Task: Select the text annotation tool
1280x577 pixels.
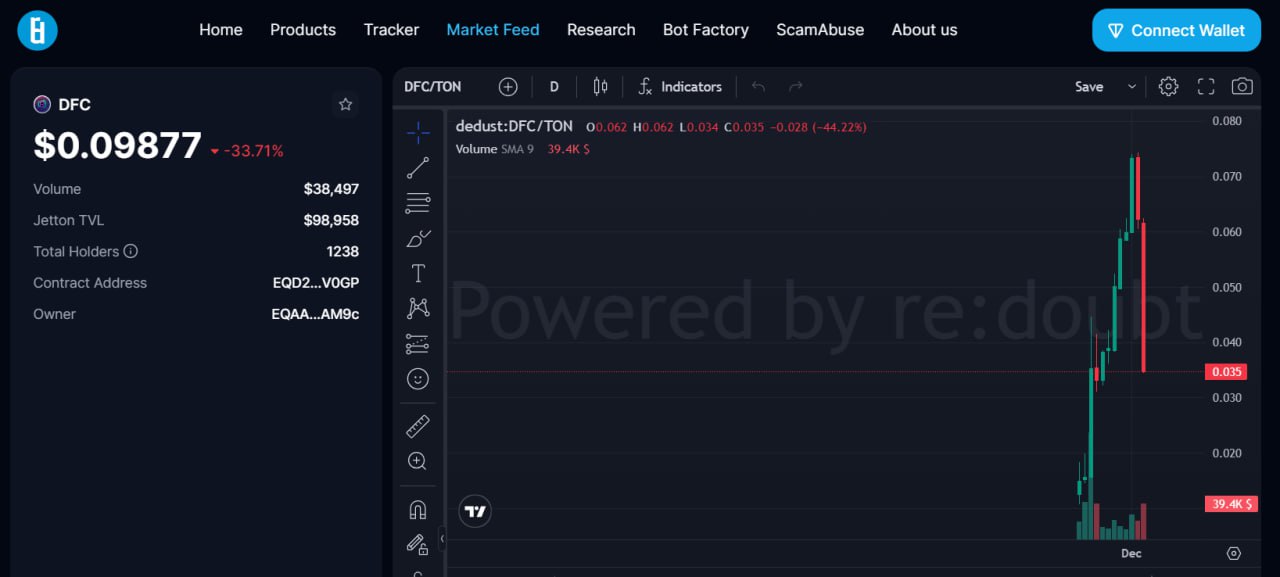Action: coord(418,274)
